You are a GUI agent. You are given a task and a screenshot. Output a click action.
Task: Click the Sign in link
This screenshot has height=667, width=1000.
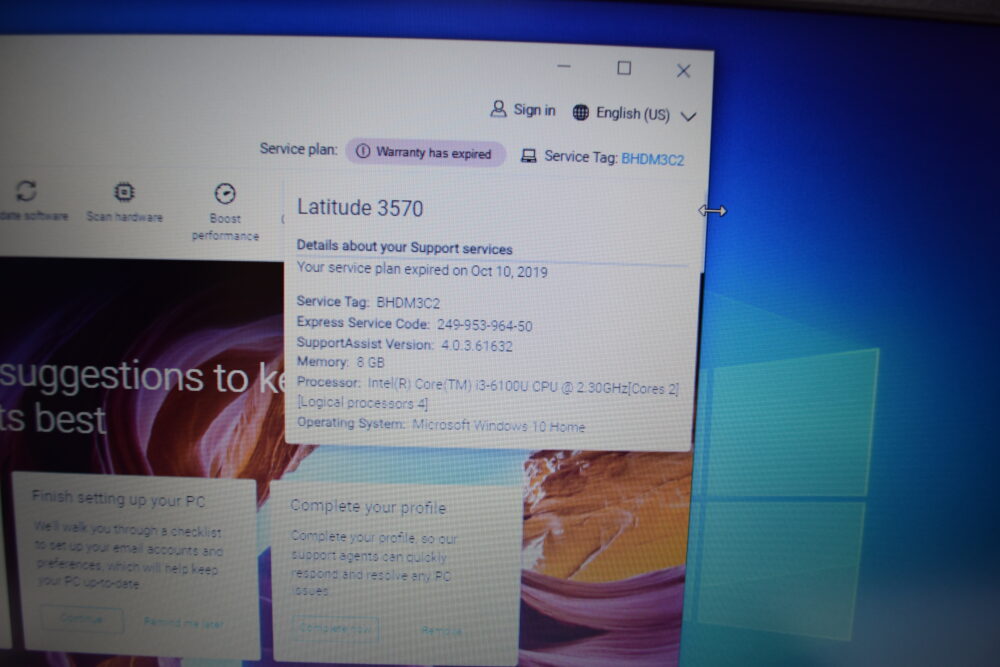[534, 110]
